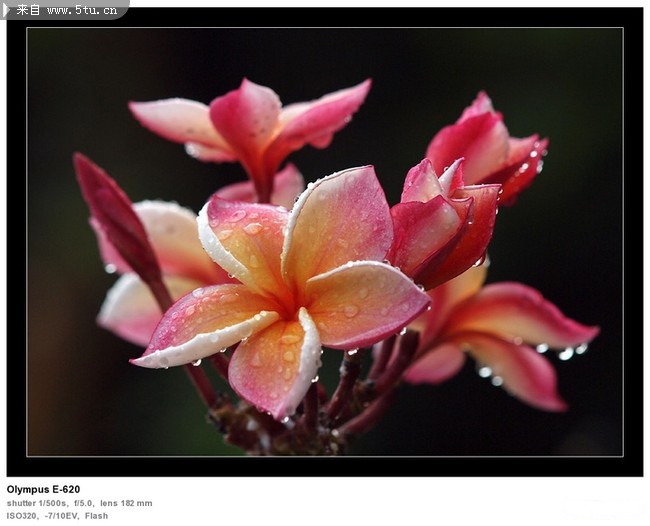Click the 来自 text in the watermark

coord(28,9)
